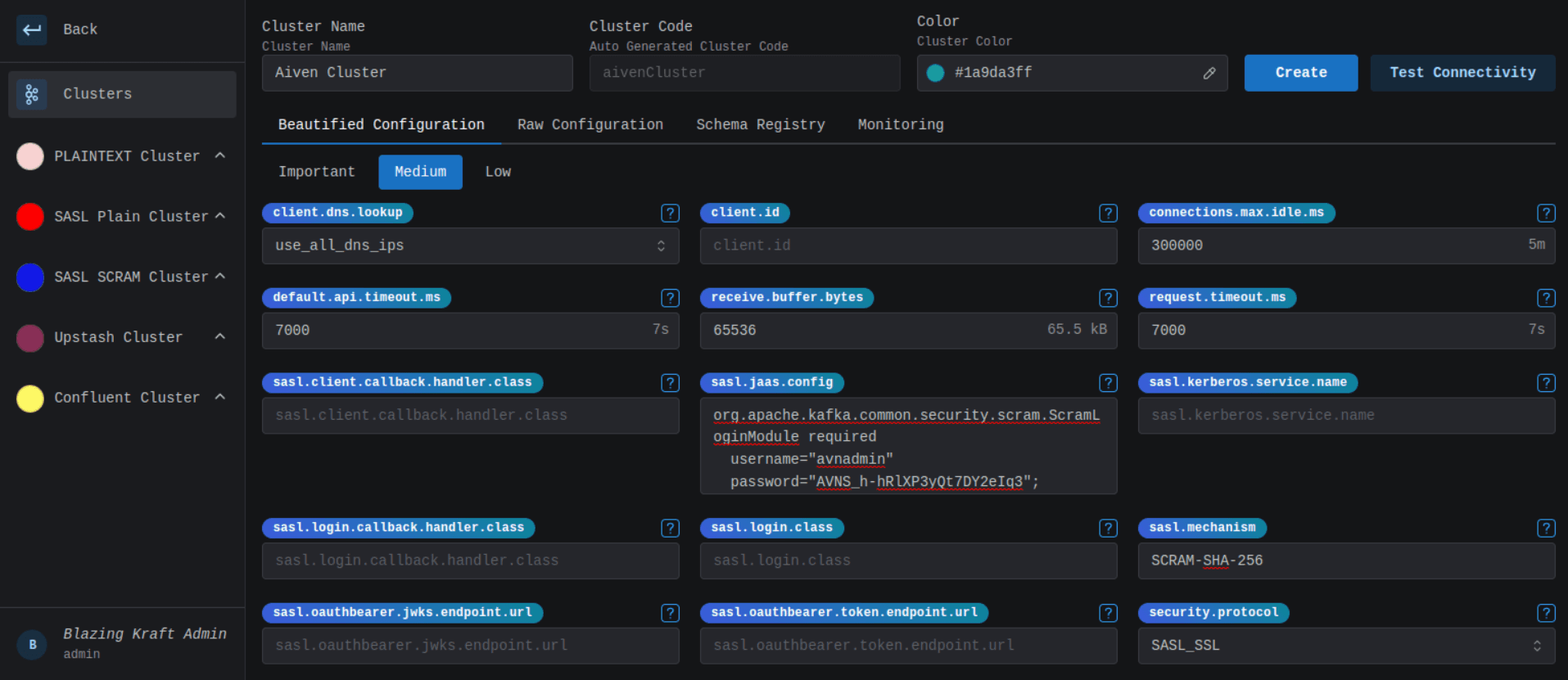The height and width of the screenshot is (680, 1568).
Task: Open help for receive.buffer.bytes
Action: click(x=1108, y=298)
